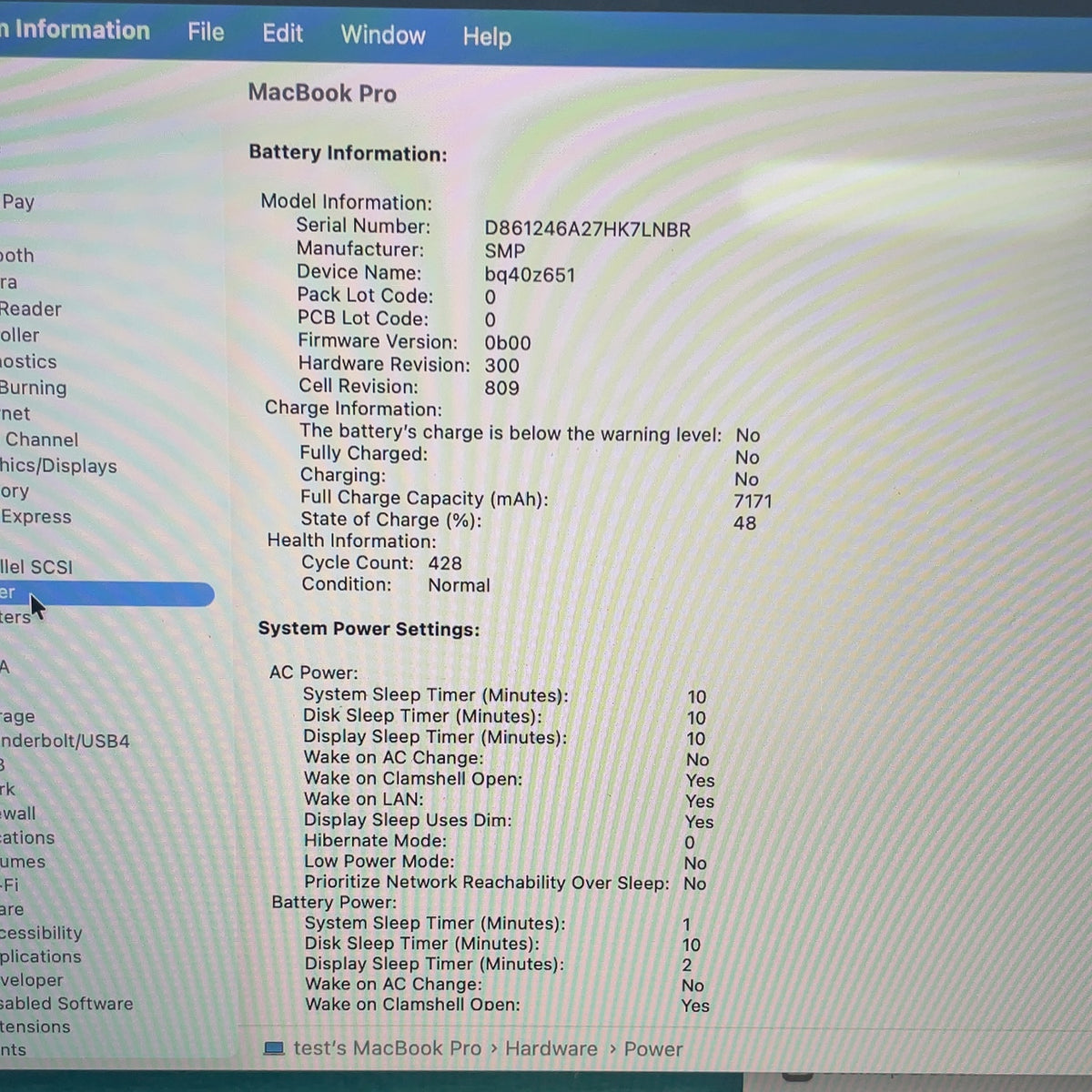
Task: Select the battery serial number value
Action: [x=587, y=229]
